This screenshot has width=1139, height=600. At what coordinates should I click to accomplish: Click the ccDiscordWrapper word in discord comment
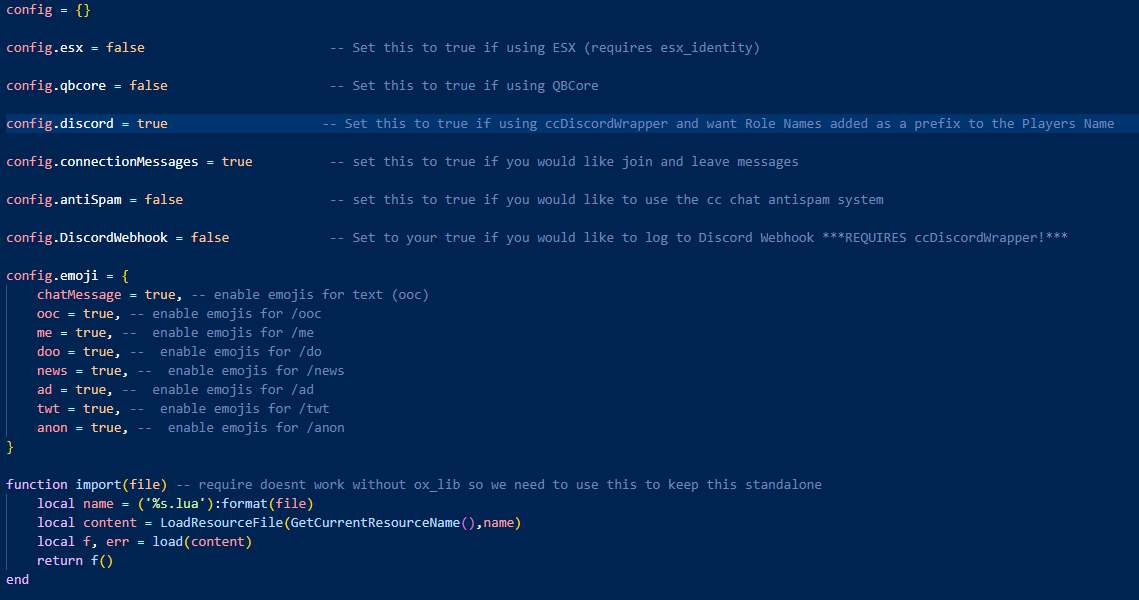(x=614, y=124)
